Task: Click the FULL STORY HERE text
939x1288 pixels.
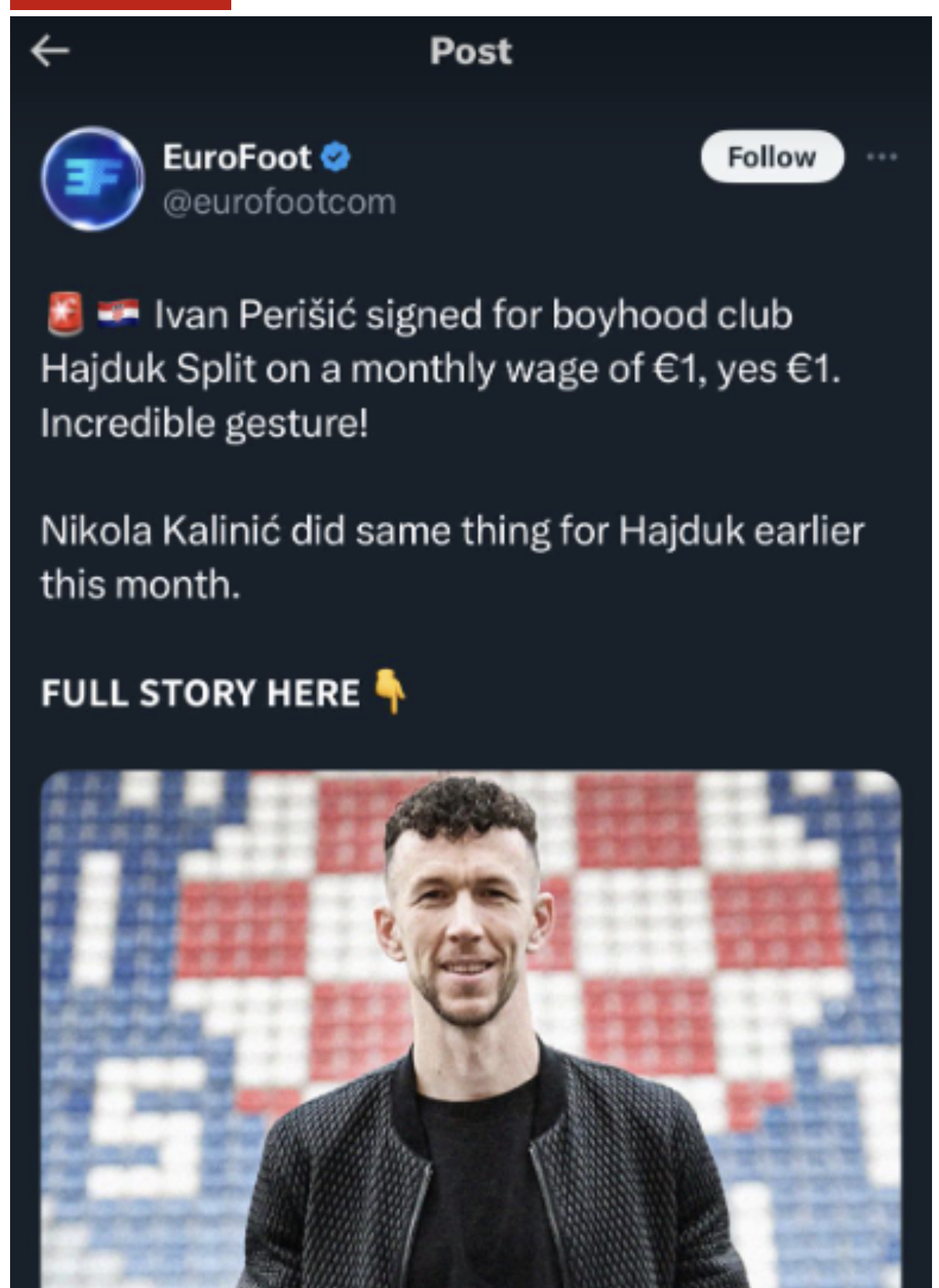Action: point(200,693)
